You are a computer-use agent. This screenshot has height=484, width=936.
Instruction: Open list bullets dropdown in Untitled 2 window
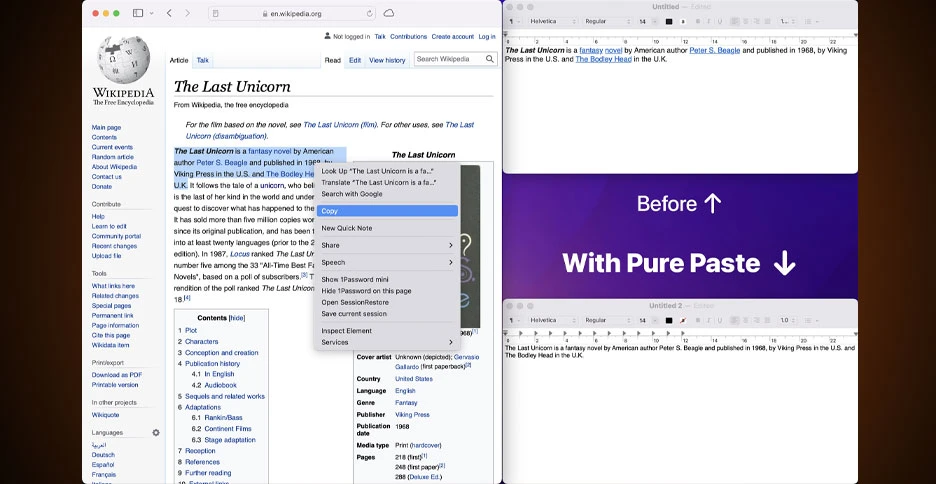812,320
